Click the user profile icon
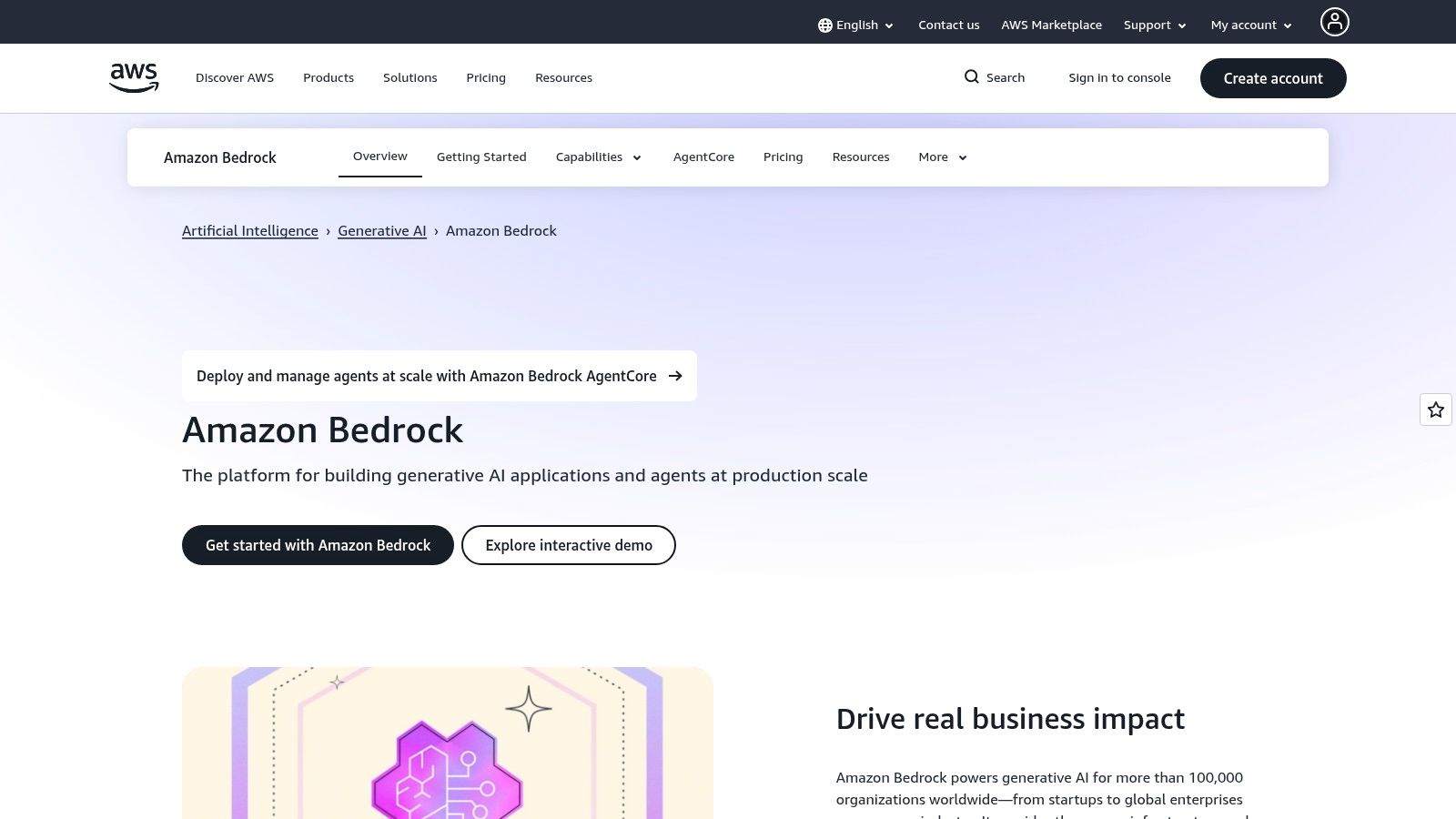 tap(1334, 22)
